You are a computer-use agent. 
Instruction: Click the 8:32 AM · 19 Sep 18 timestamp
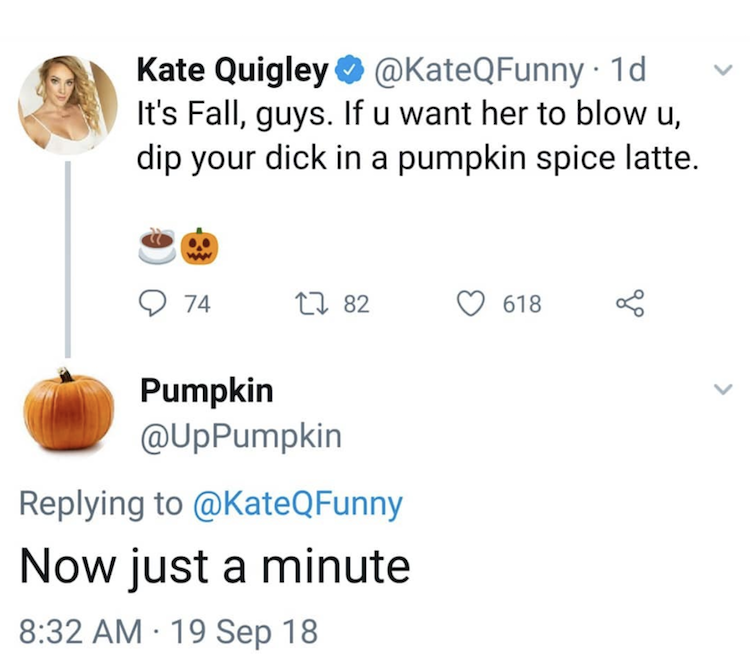(168, 631)
